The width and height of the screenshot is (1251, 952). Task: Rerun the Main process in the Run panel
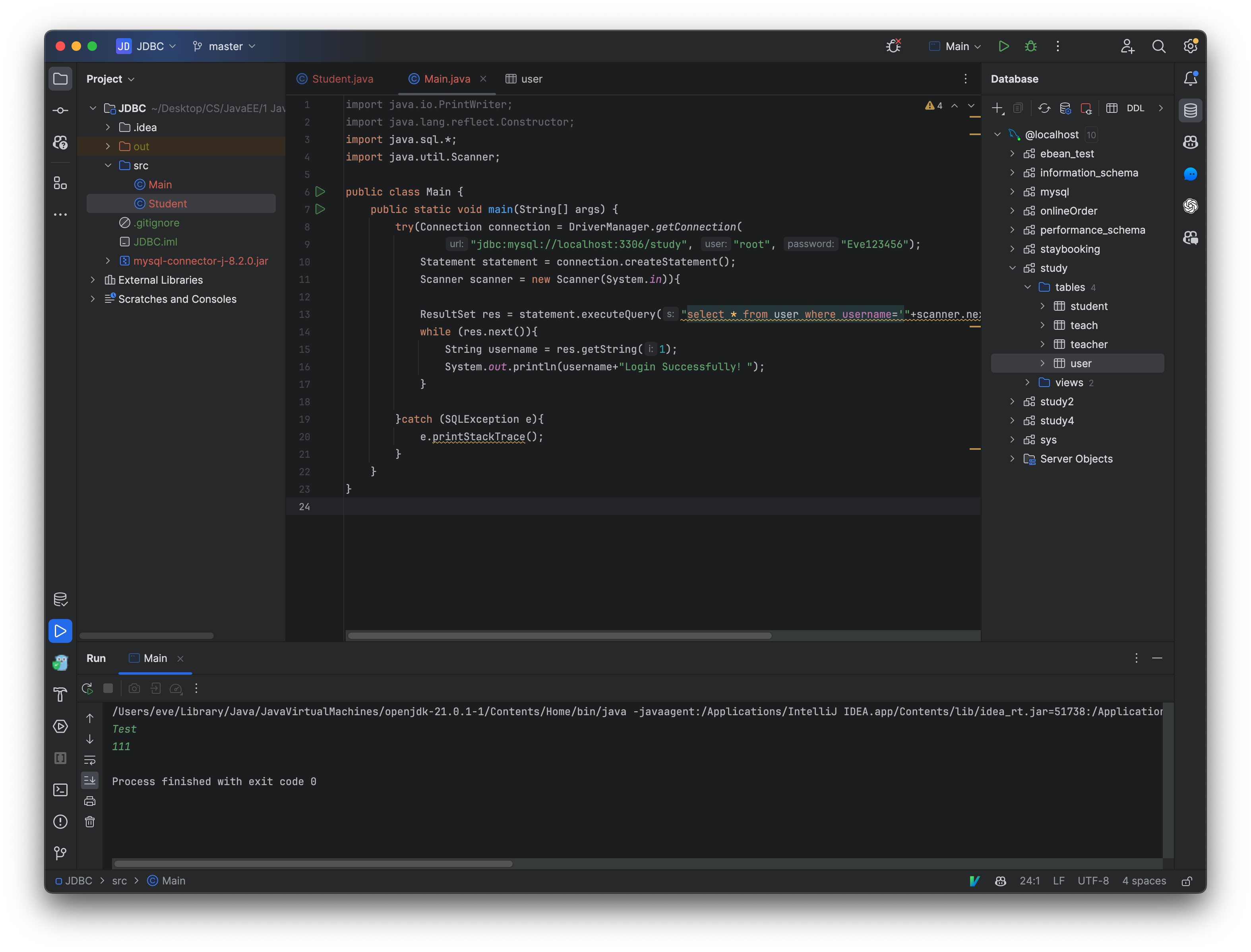pyautogui.click(x=87, y=688)
